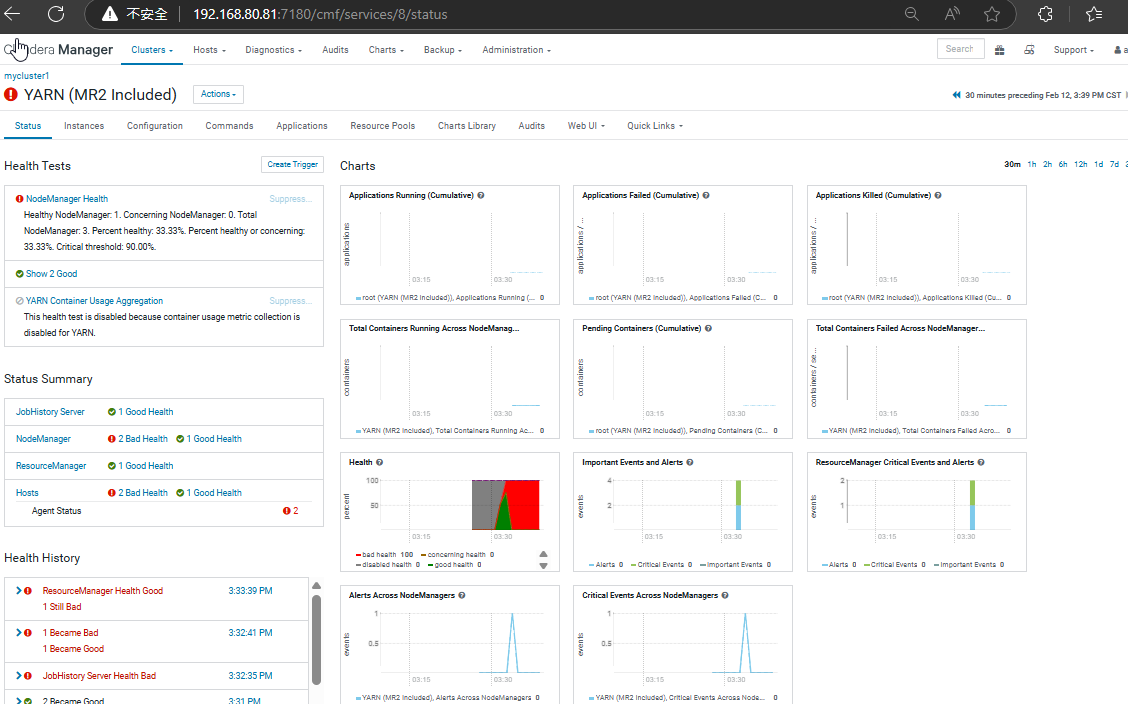
Task: Open the Clusters dropdown menu
Action: [152, 50]
